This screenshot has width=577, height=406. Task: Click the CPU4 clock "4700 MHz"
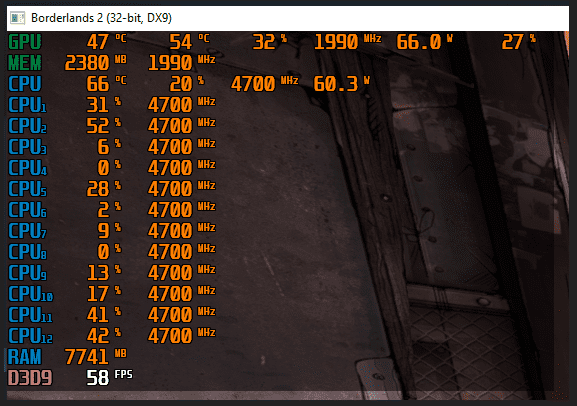tap(182, 167)
